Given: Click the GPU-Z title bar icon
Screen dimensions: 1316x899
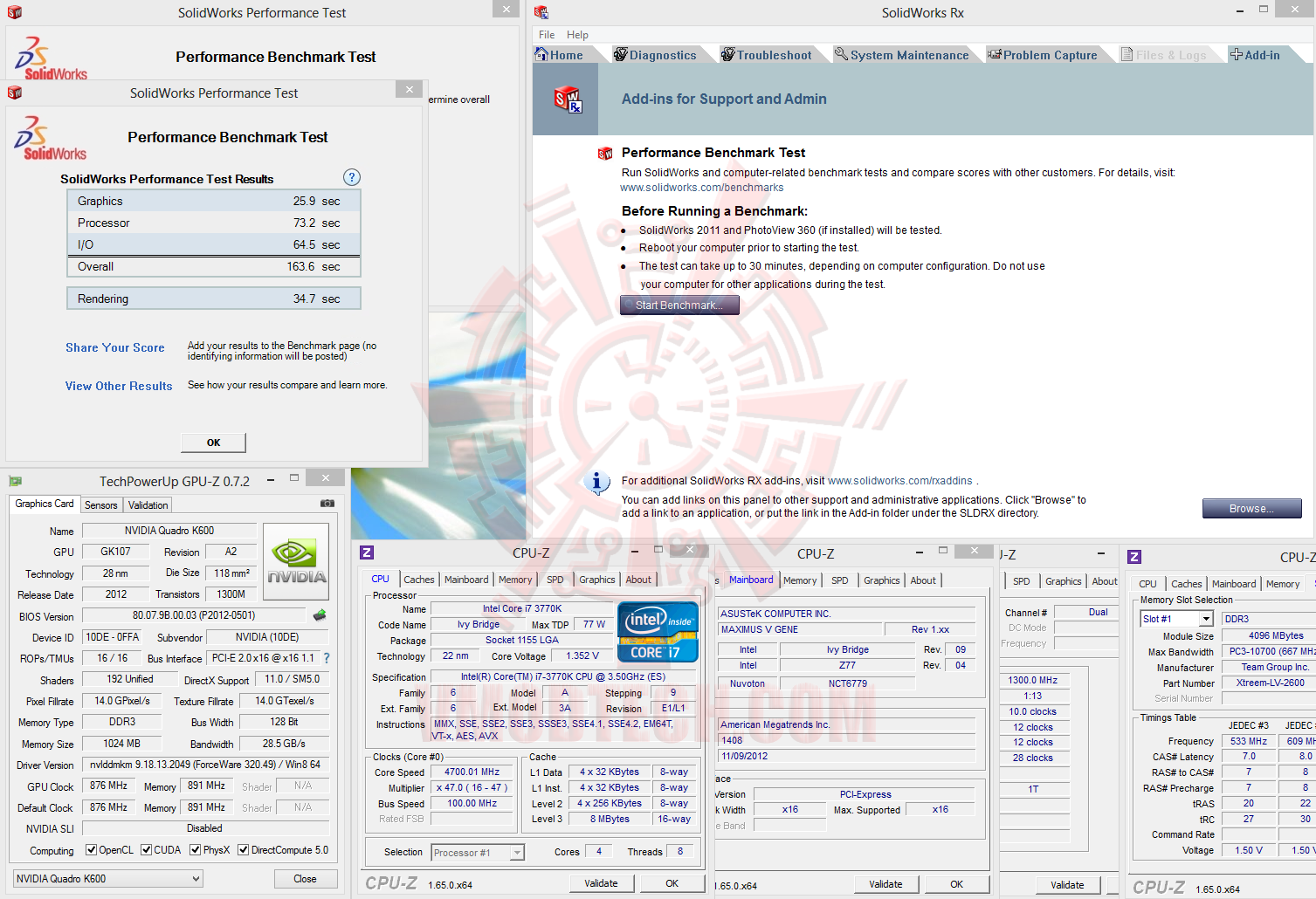Looking at the screenshot, I should click(15, 481).
